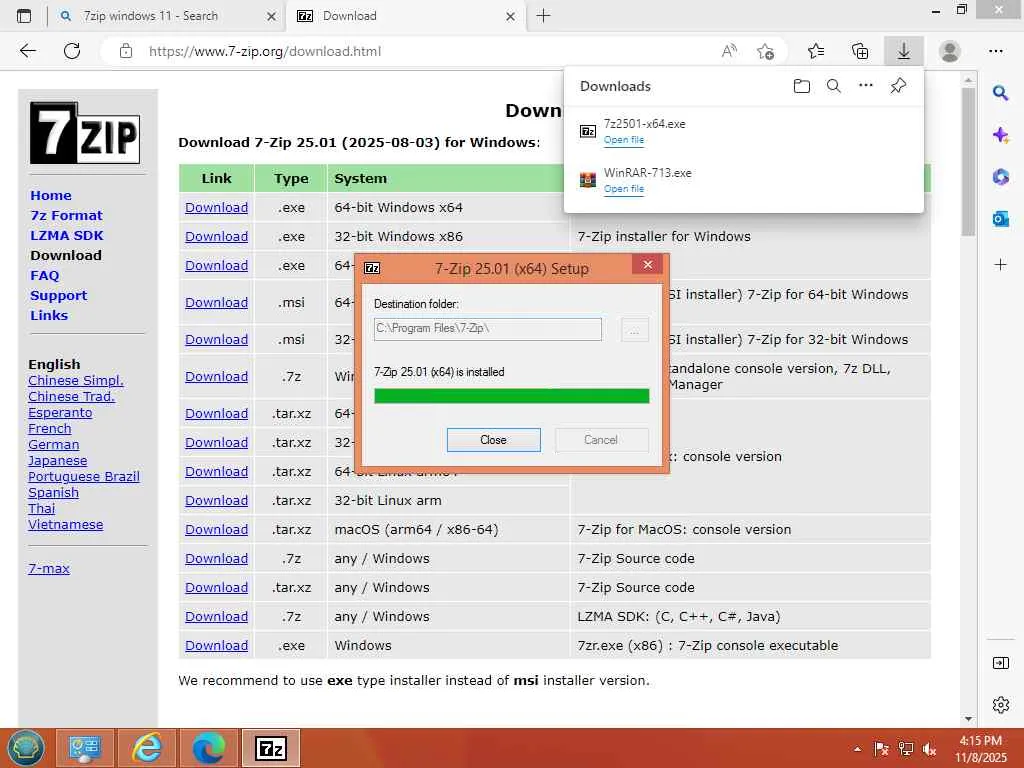Switch language to Chinese Simpl.
Image resolution: width=1024 pixels, height=768 pixels.
pyautogui.click(x=76, y=381)
